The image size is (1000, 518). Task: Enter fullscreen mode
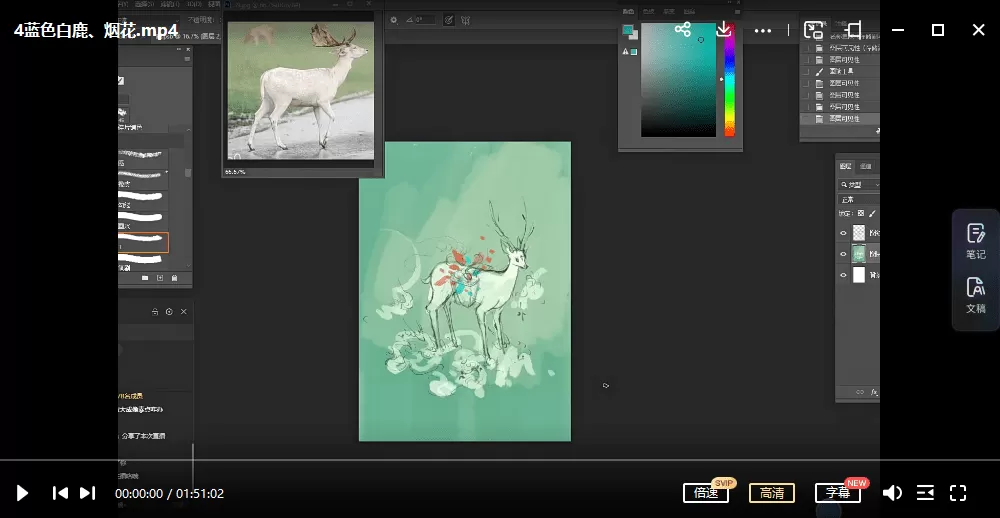(x=958, y=493)
